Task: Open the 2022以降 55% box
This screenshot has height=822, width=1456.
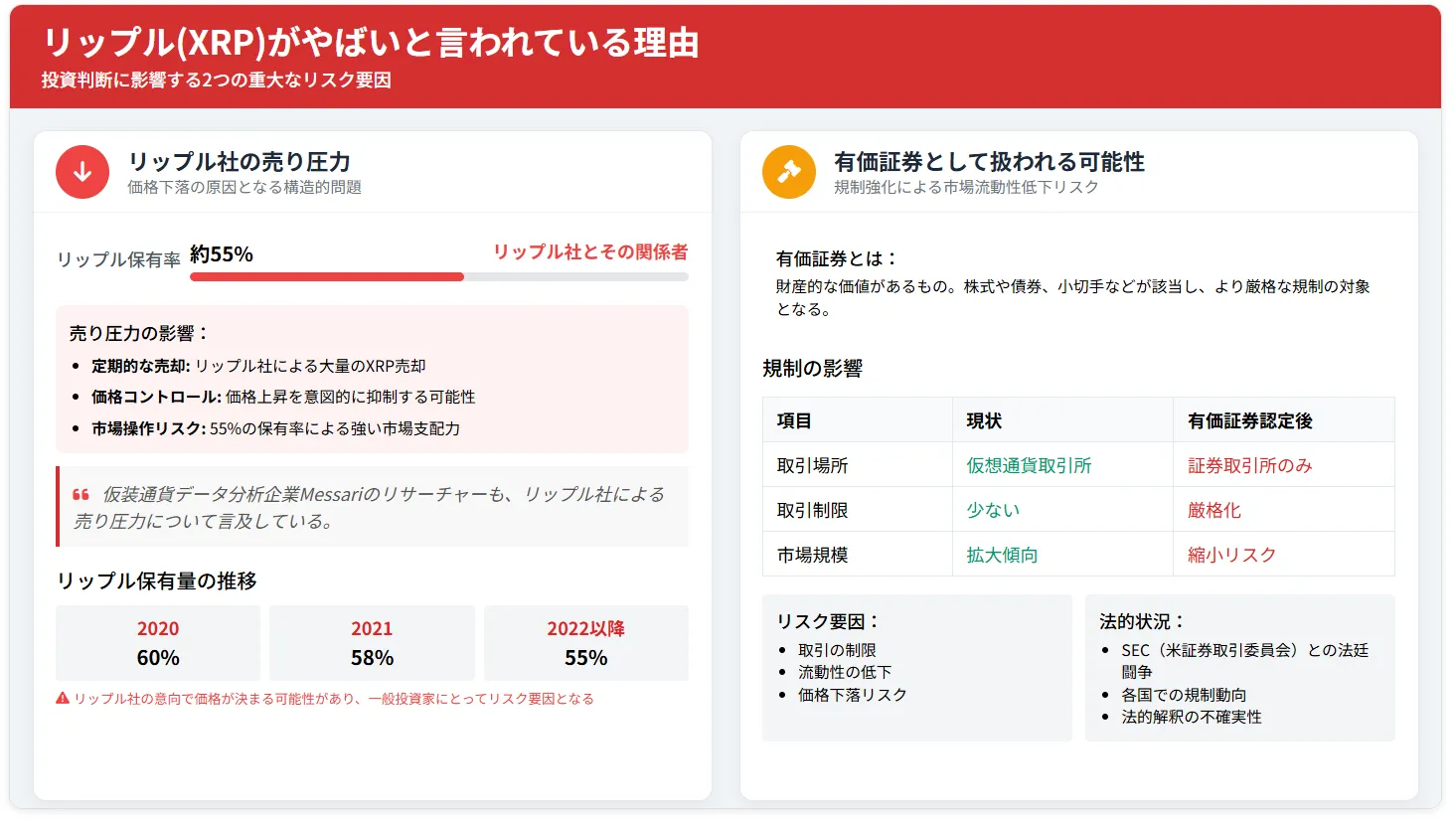Action: (585, 643)
